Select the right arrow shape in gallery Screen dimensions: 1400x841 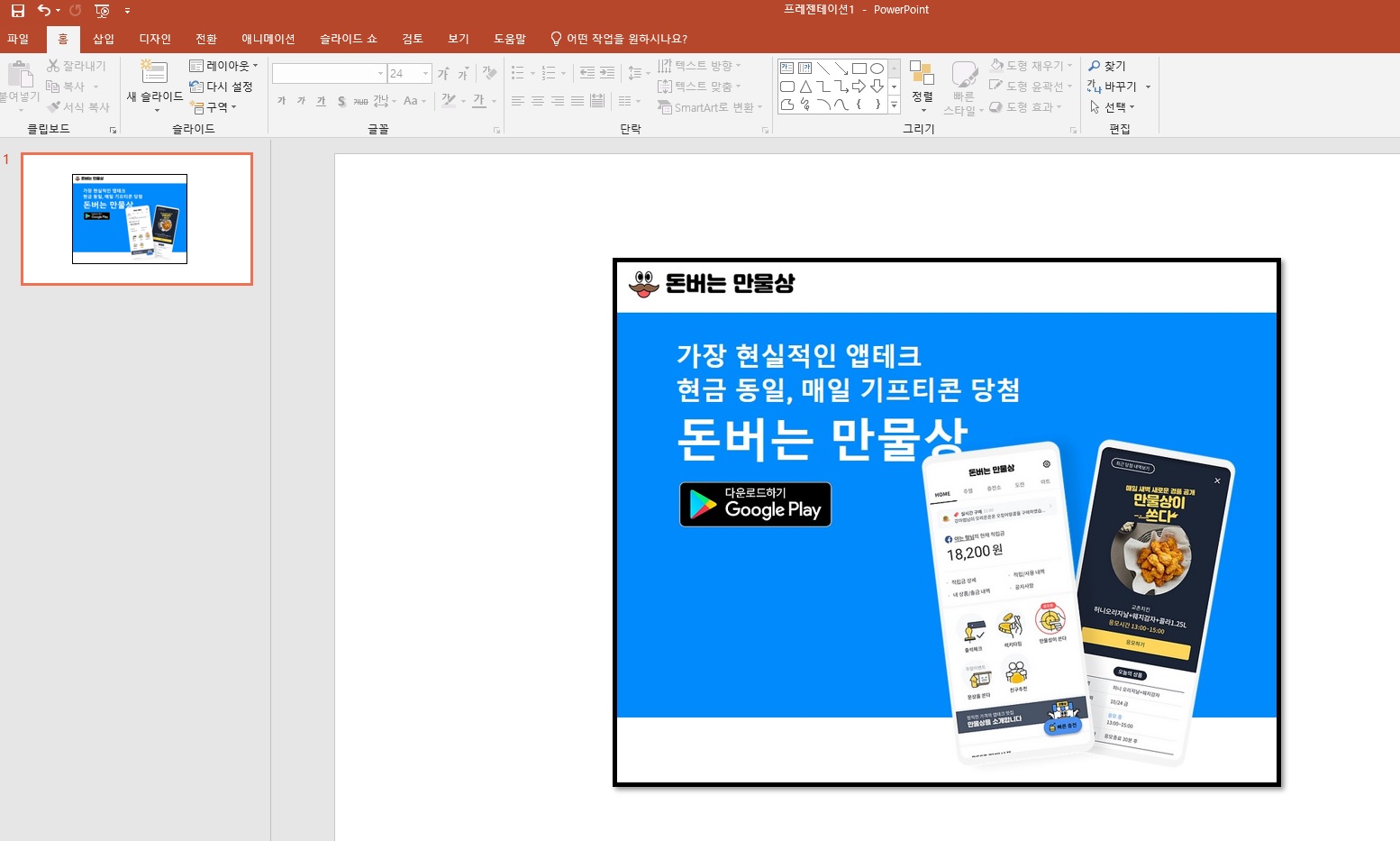point(859,87)
